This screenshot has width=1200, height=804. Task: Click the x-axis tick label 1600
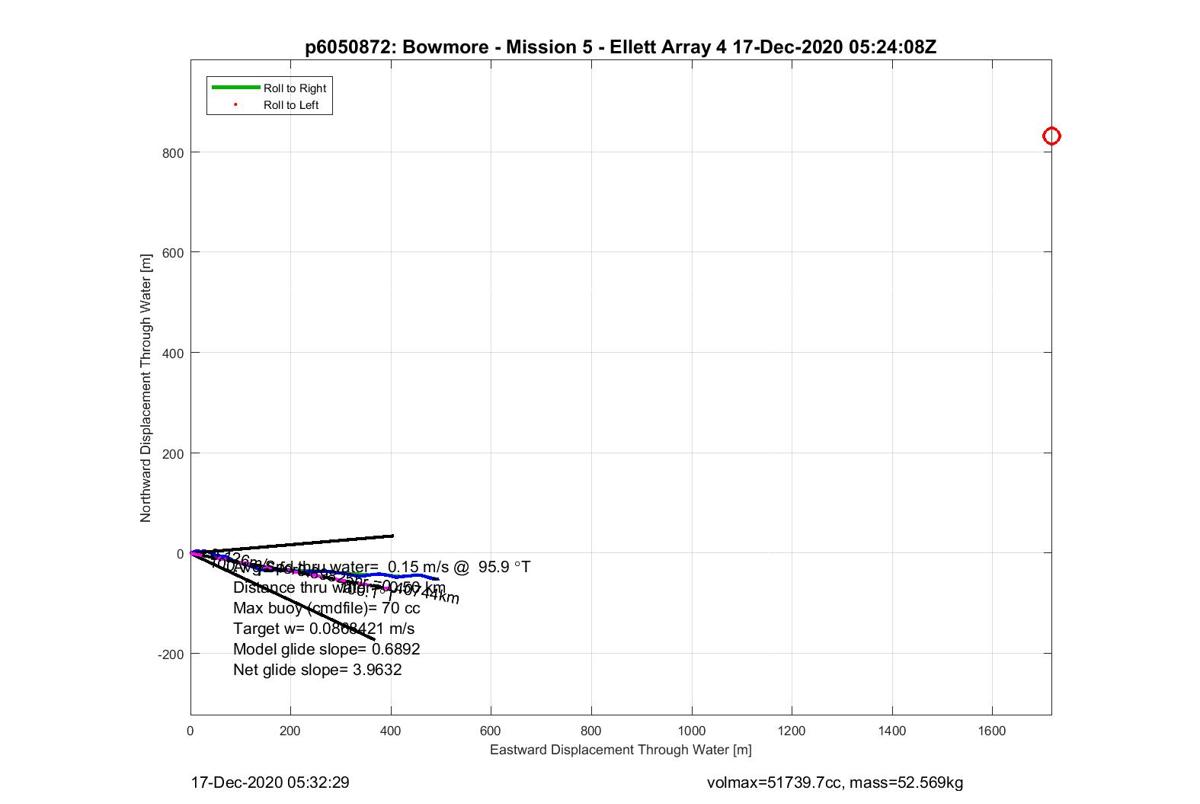point(992,730)
